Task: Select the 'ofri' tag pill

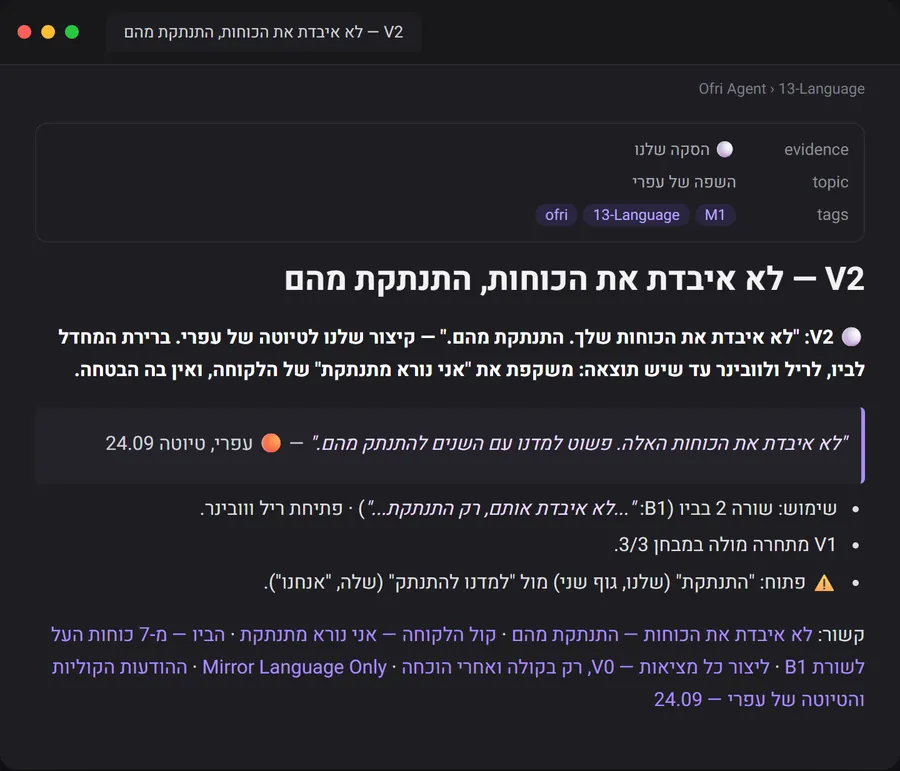Action: pos(556,215)
